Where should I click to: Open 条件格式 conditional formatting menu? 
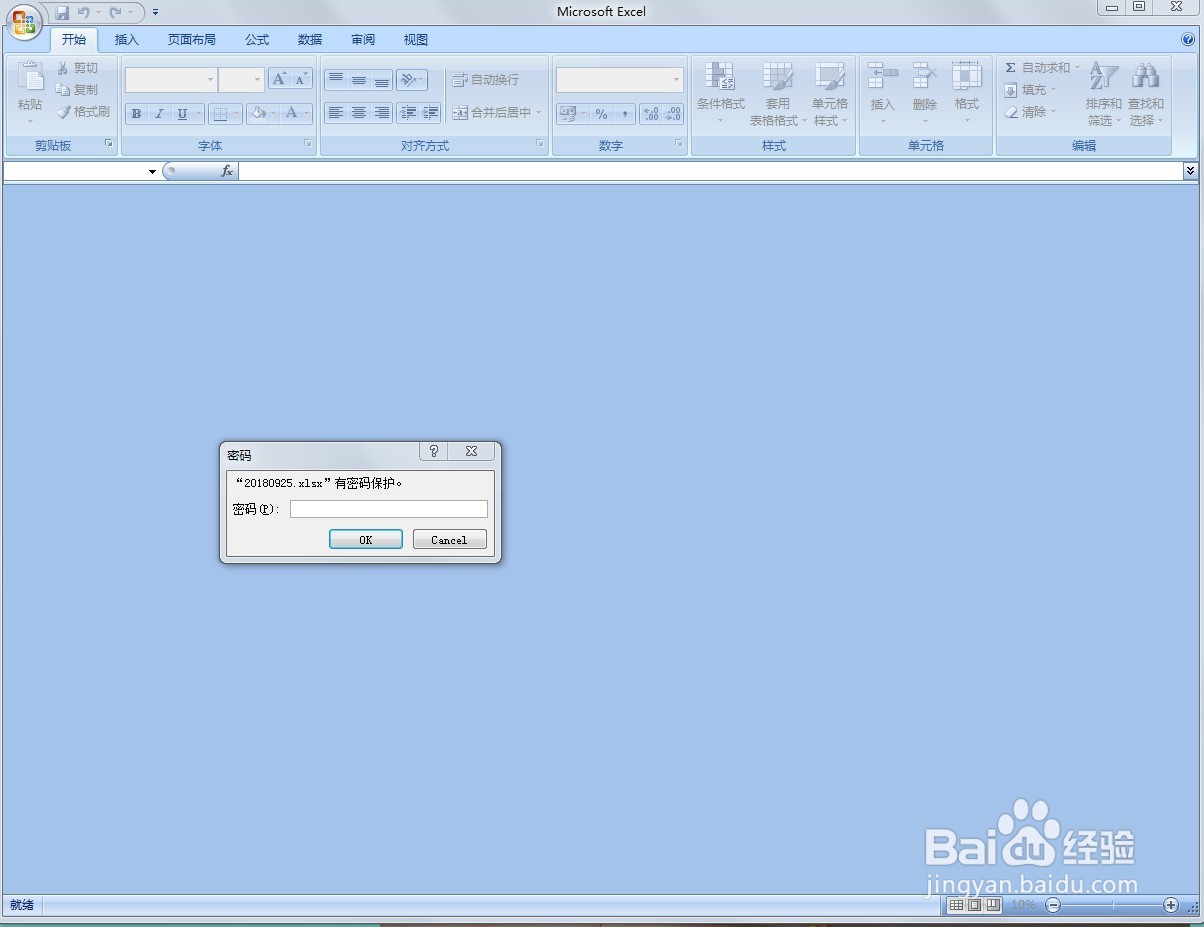pyautogui.click(x=721, y=94)
